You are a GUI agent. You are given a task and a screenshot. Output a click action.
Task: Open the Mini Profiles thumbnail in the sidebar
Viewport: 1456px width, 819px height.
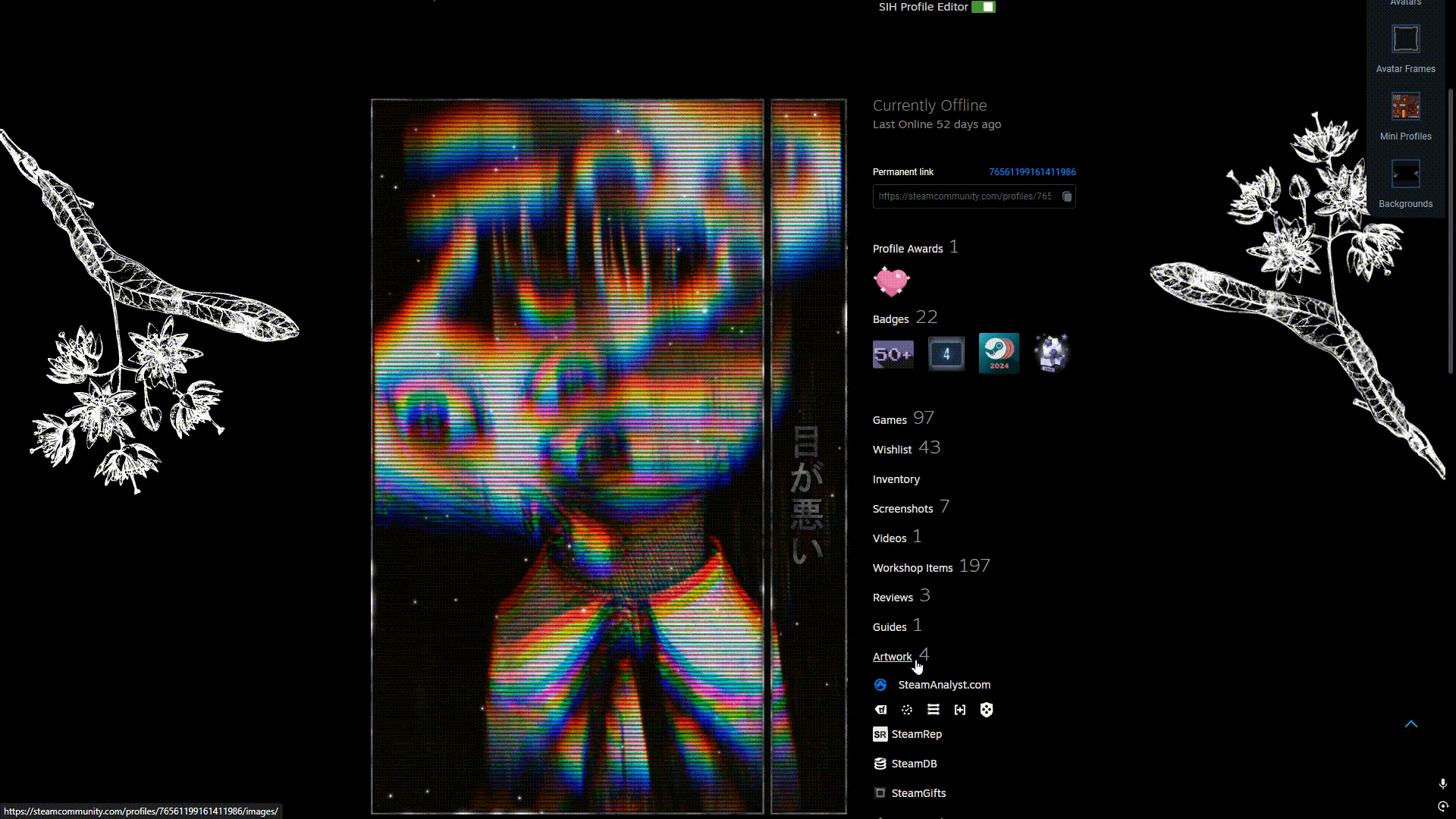(x=1405, y=106)
